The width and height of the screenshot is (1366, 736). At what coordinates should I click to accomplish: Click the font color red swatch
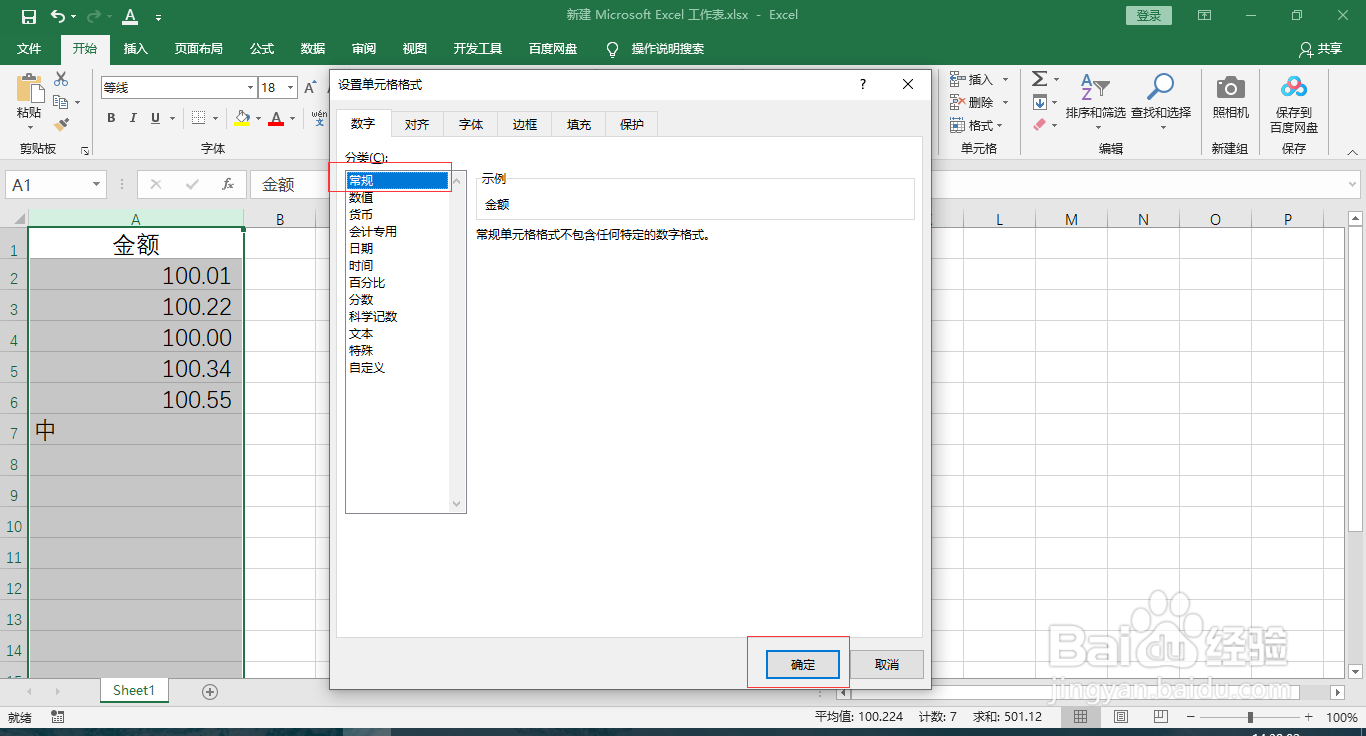pos(276,118)
